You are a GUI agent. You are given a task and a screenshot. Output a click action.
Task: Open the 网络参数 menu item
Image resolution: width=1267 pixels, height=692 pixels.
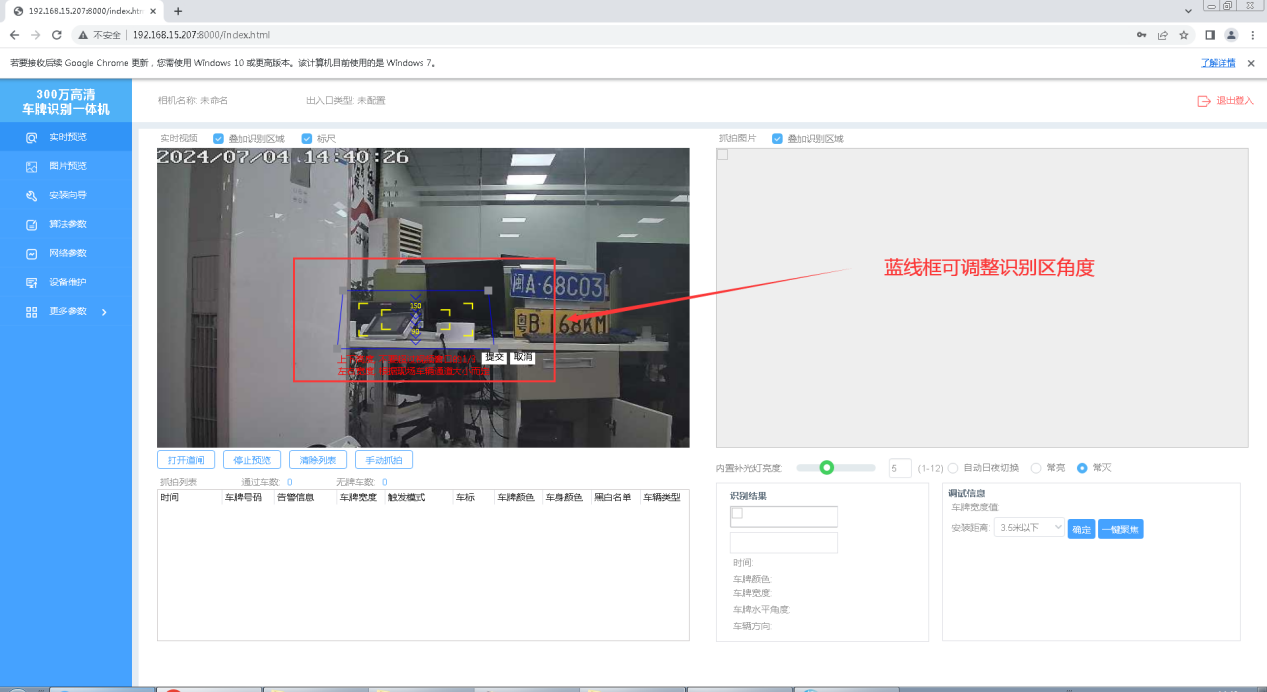tap(66, 253)
